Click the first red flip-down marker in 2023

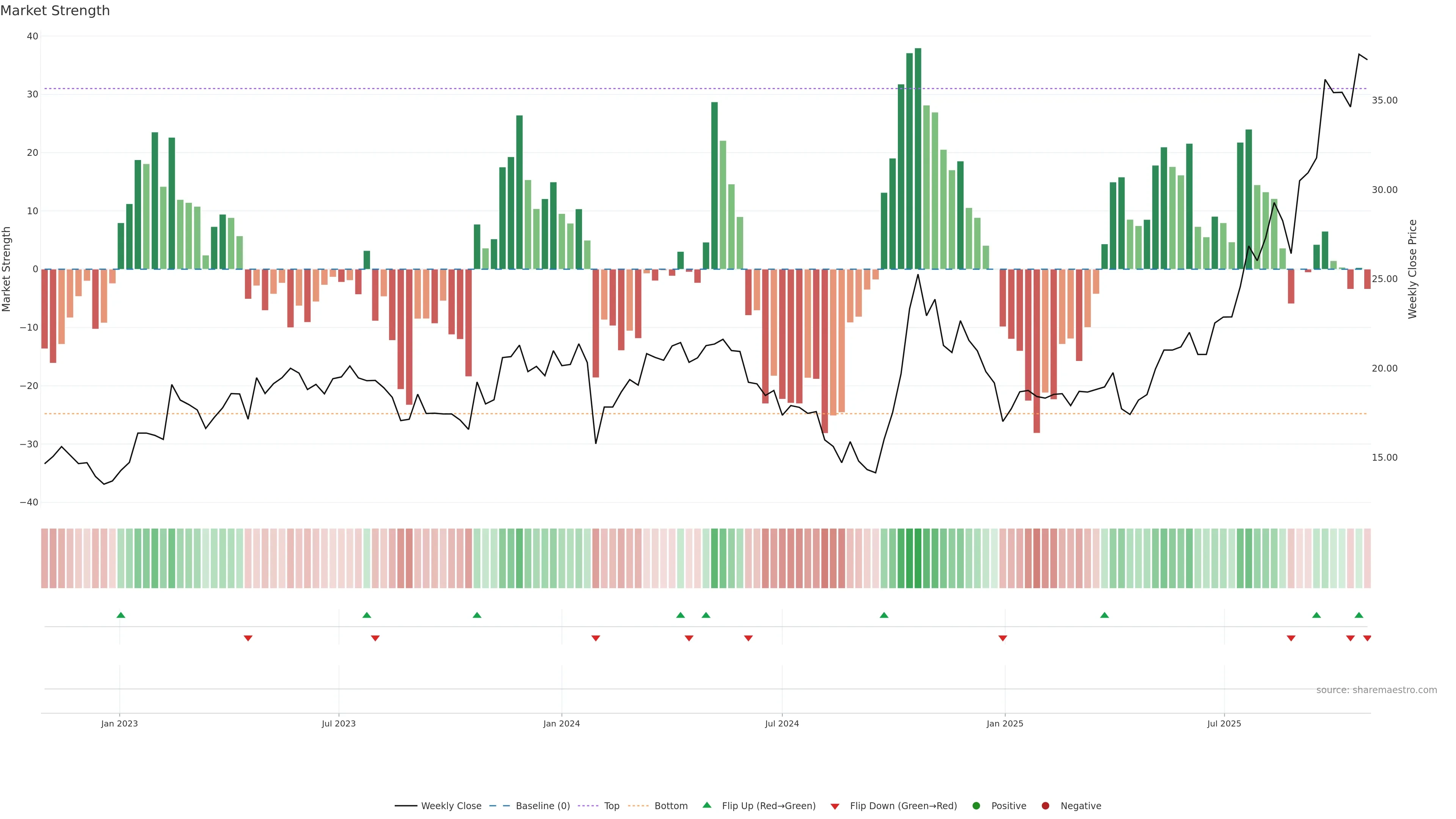(248, 638)
